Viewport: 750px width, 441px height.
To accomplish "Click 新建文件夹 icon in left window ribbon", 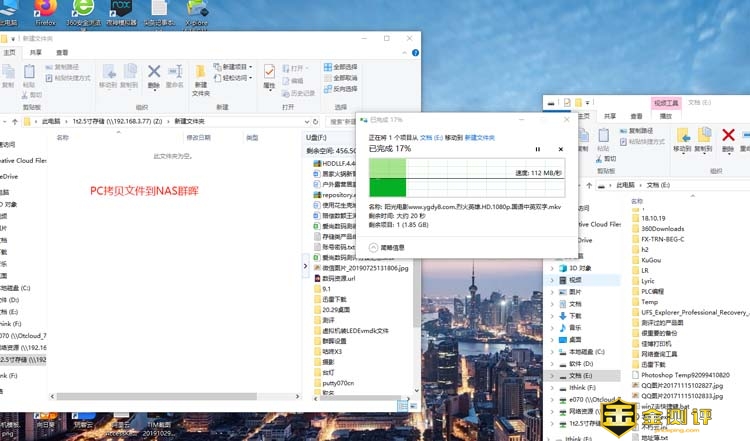I will click(x=201, y=76).
